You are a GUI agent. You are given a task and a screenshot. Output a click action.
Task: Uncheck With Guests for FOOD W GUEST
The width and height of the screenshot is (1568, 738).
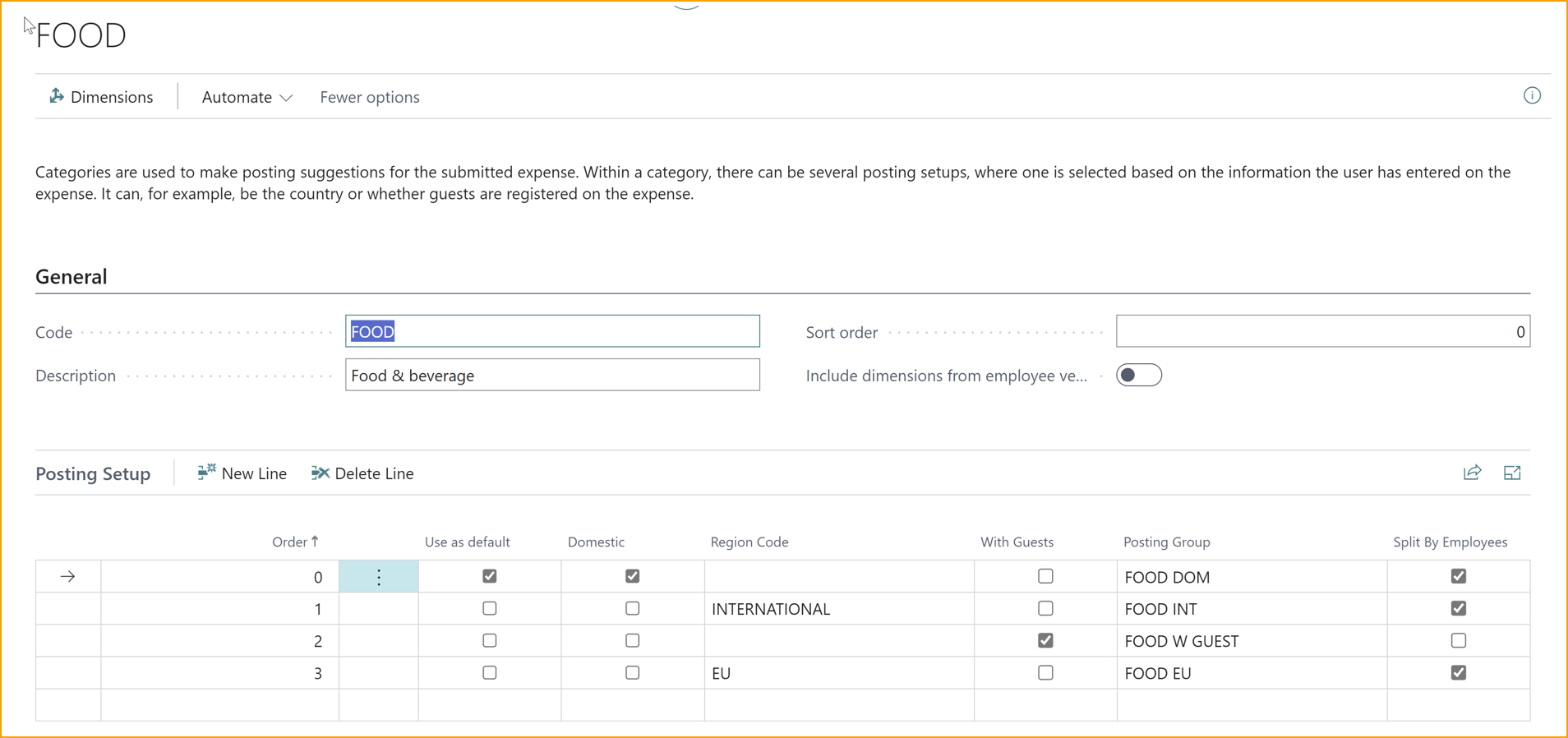1045,640
